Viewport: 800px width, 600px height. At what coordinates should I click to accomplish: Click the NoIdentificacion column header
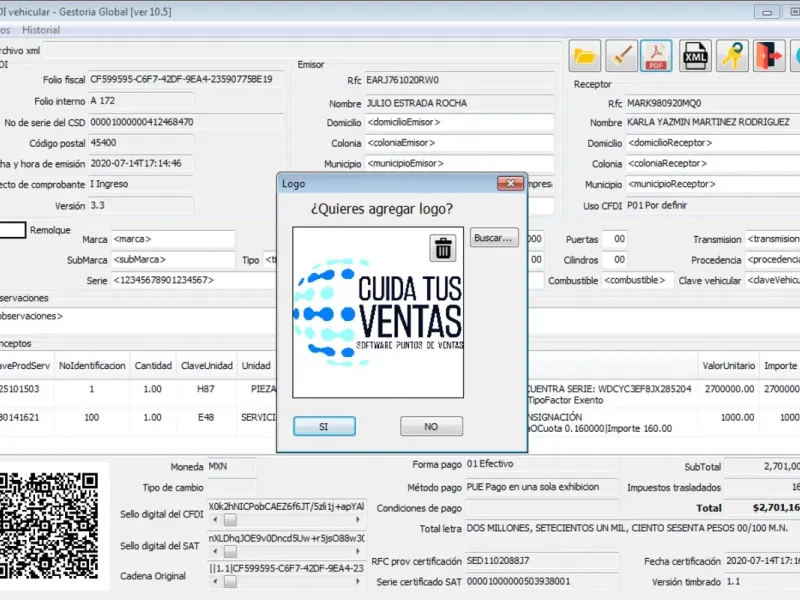(92, 366)
